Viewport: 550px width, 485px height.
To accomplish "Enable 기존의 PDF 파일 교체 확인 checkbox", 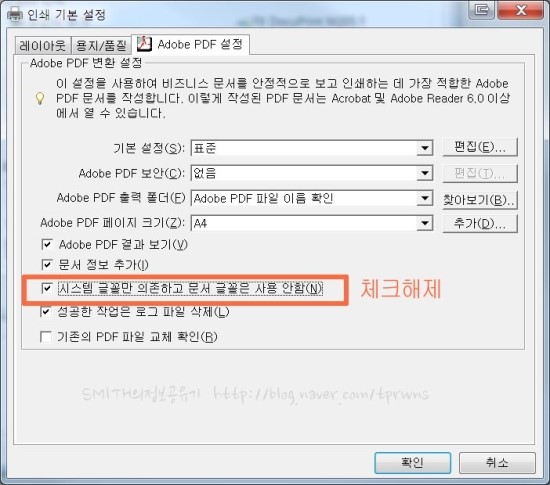I will click(46, 337).
